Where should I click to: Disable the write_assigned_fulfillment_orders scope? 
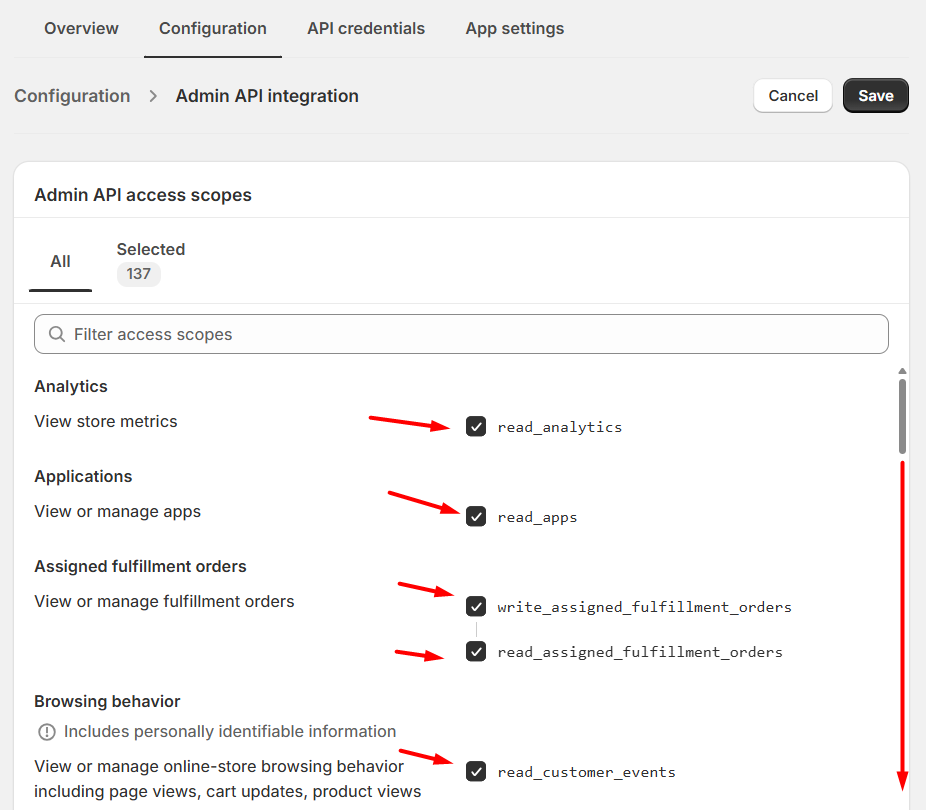[x=476, y=607]
